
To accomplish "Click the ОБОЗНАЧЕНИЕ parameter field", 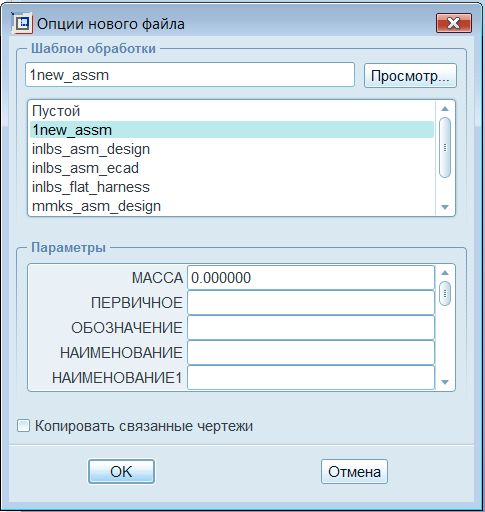I will click(x=311, y=328).
